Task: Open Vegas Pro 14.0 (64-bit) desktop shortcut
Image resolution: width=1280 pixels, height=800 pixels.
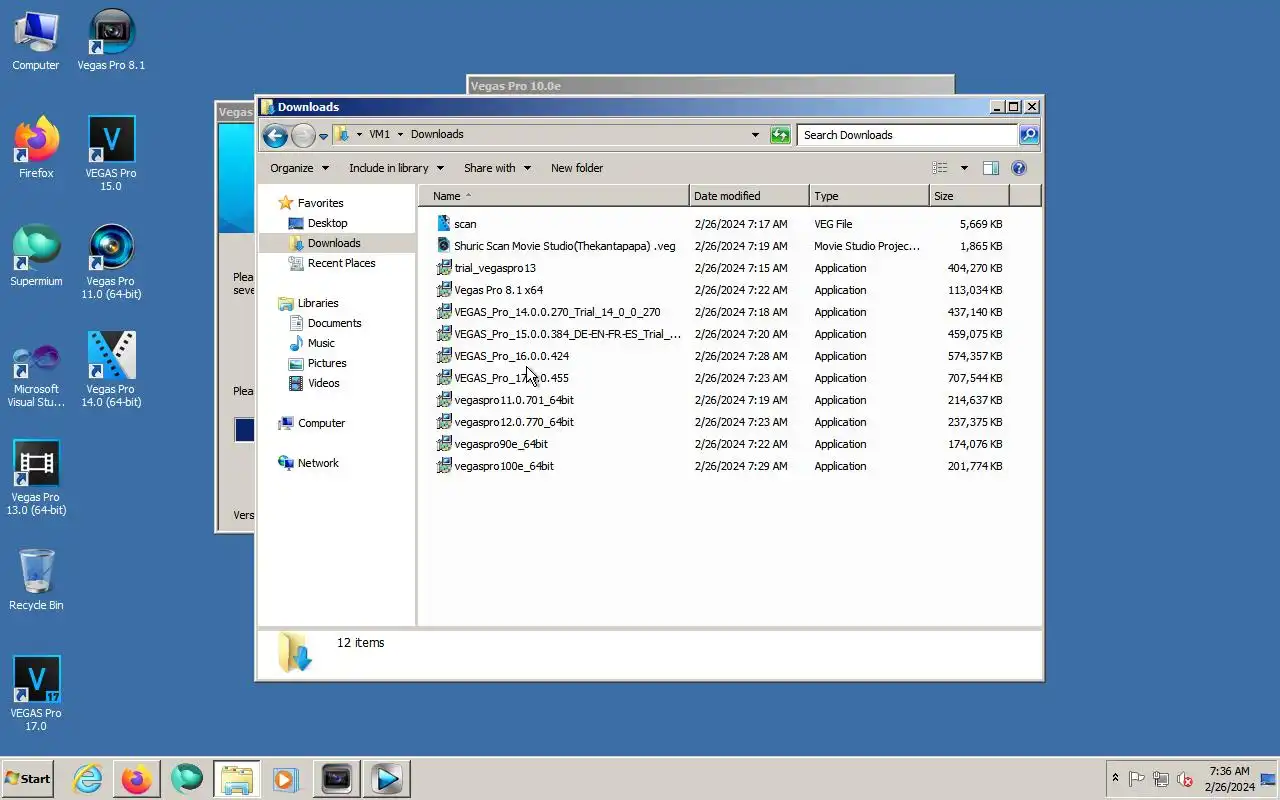Action: 111,369
